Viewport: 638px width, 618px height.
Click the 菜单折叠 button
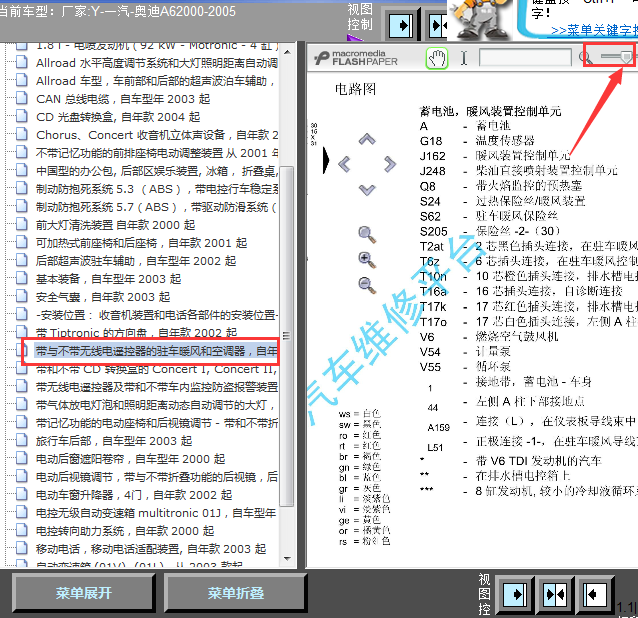236,593
